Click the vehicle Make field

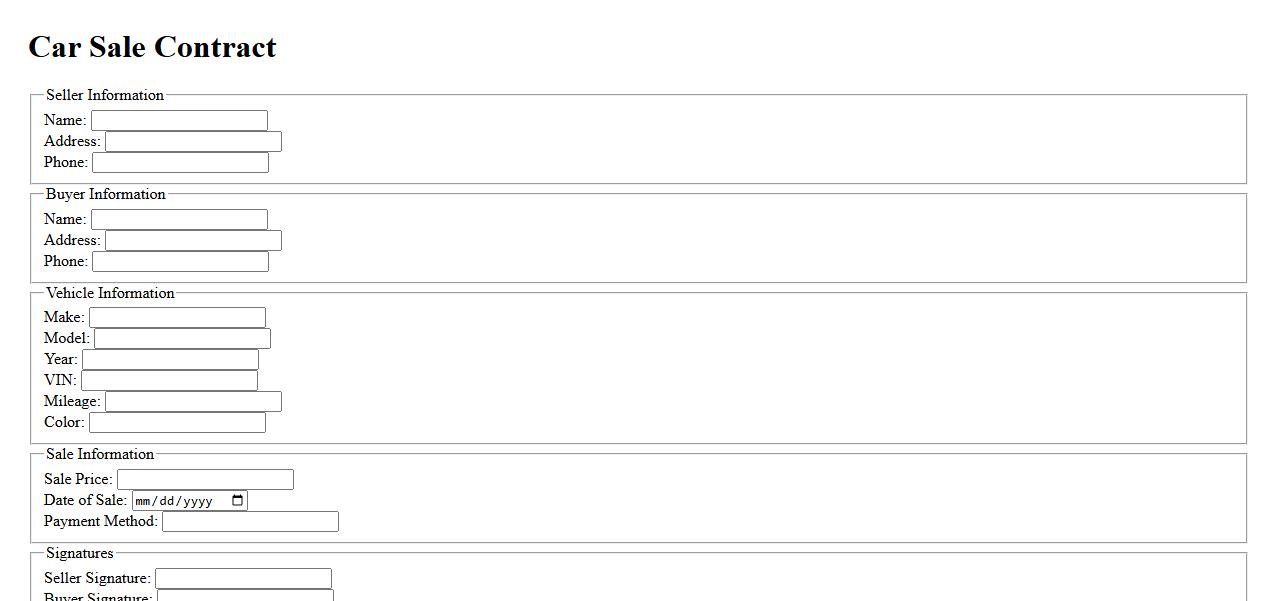click(x=177, y=318)
